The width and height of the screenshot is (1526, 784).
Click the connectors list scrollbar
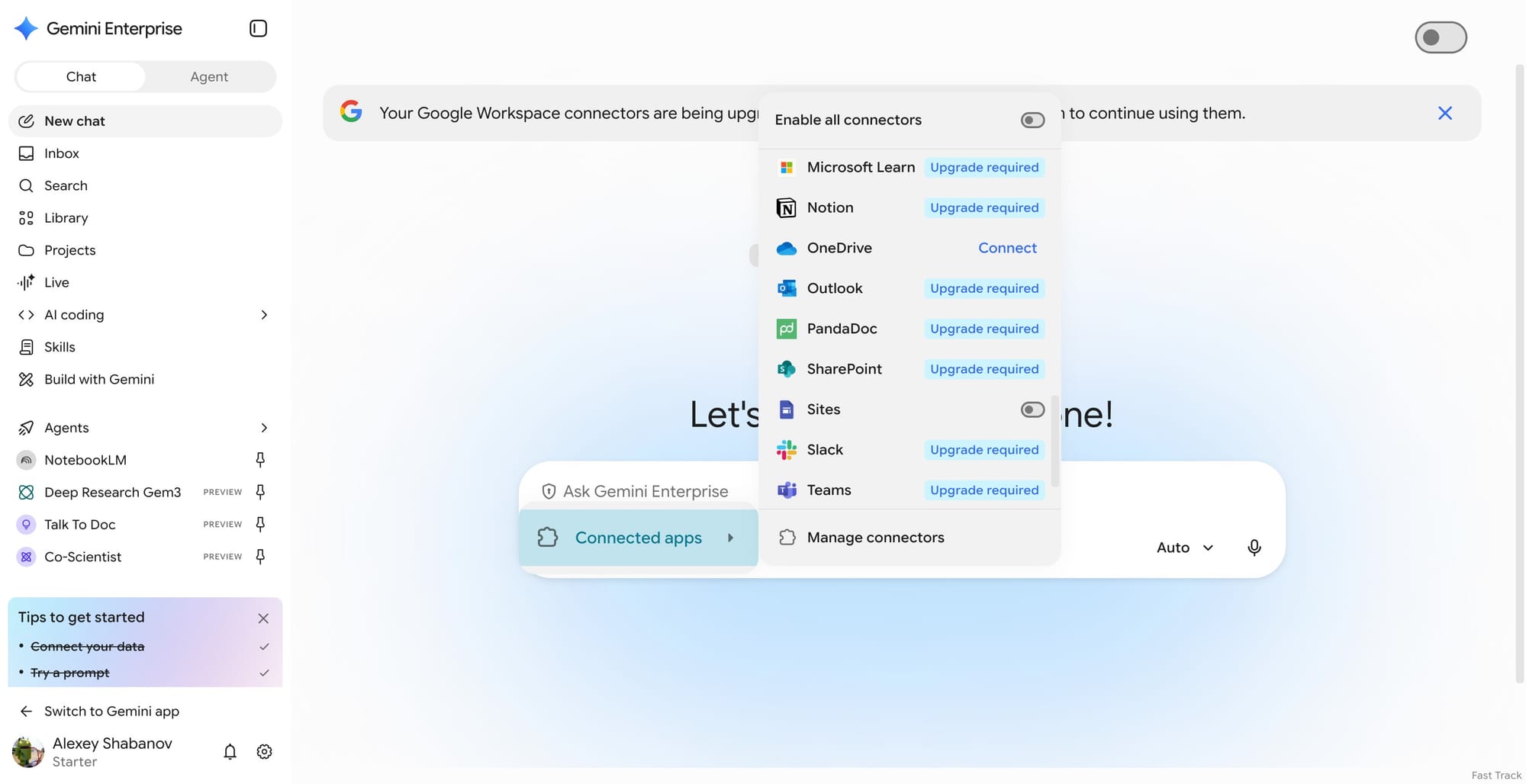point(1055,441)
